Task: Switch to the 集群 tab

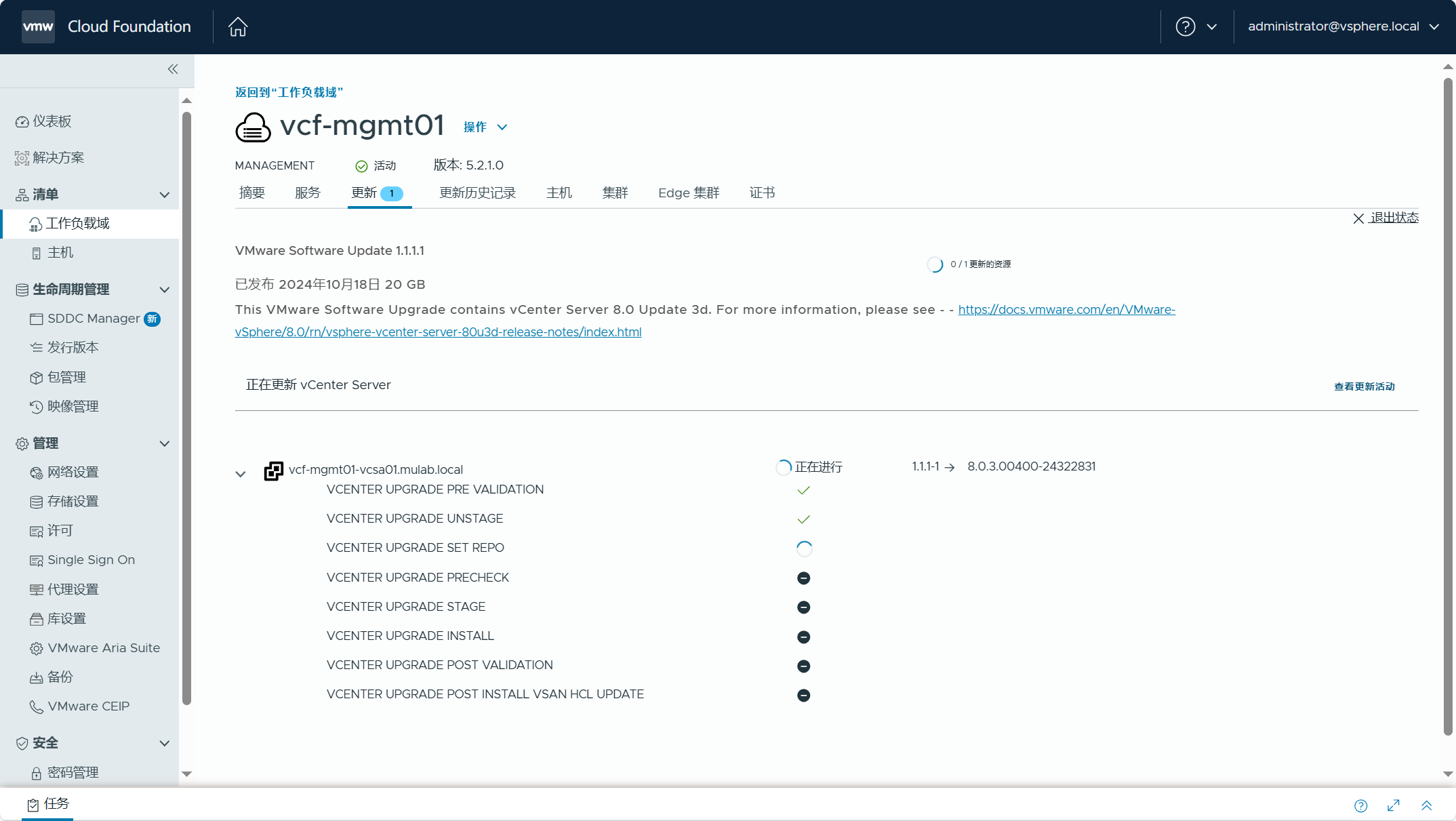Action: point(615,193)
